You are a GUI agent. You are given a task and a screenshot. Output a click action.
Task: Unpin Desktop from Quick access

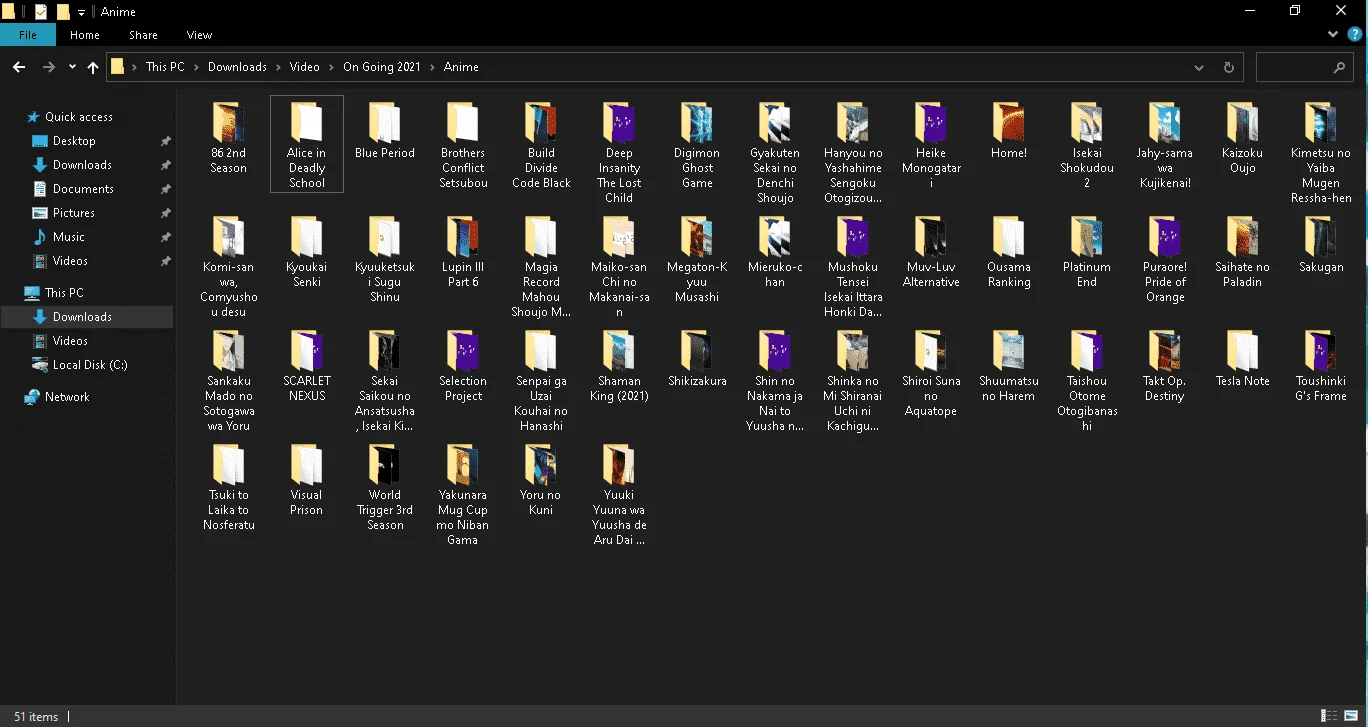click(x=166, y=141)
